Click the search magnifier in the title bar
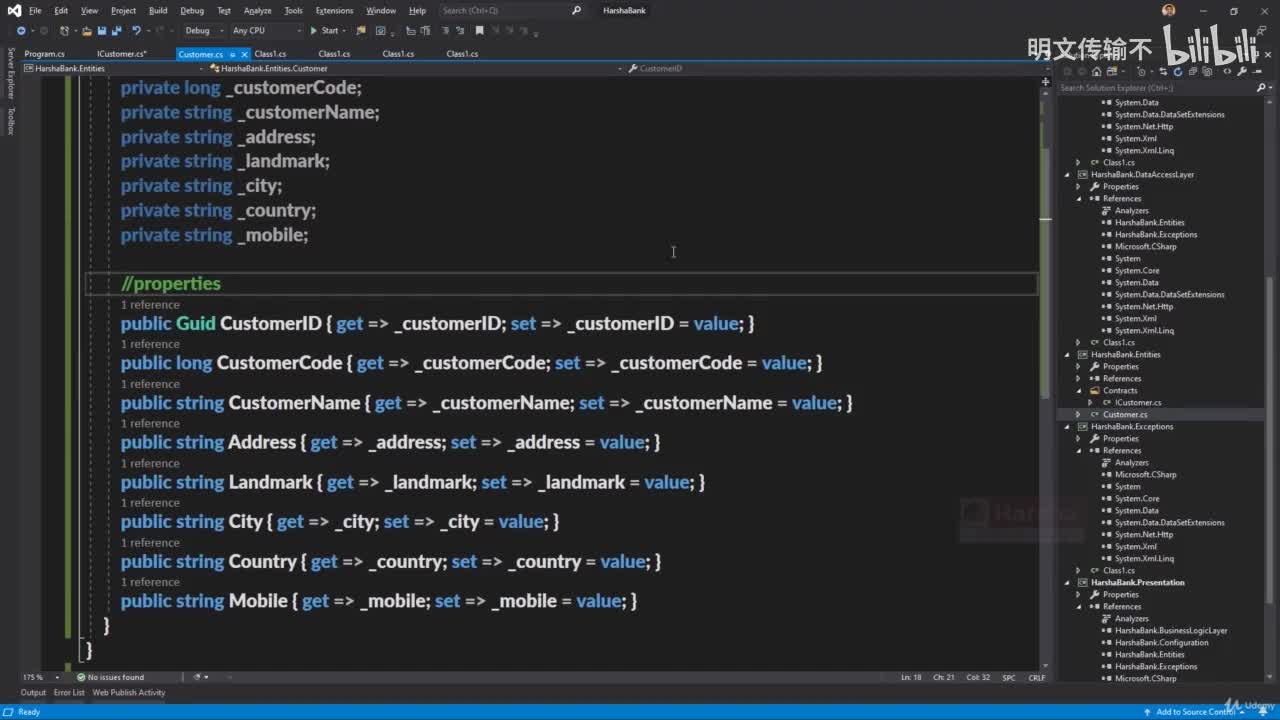The image size is (1280, 720). 576,11
